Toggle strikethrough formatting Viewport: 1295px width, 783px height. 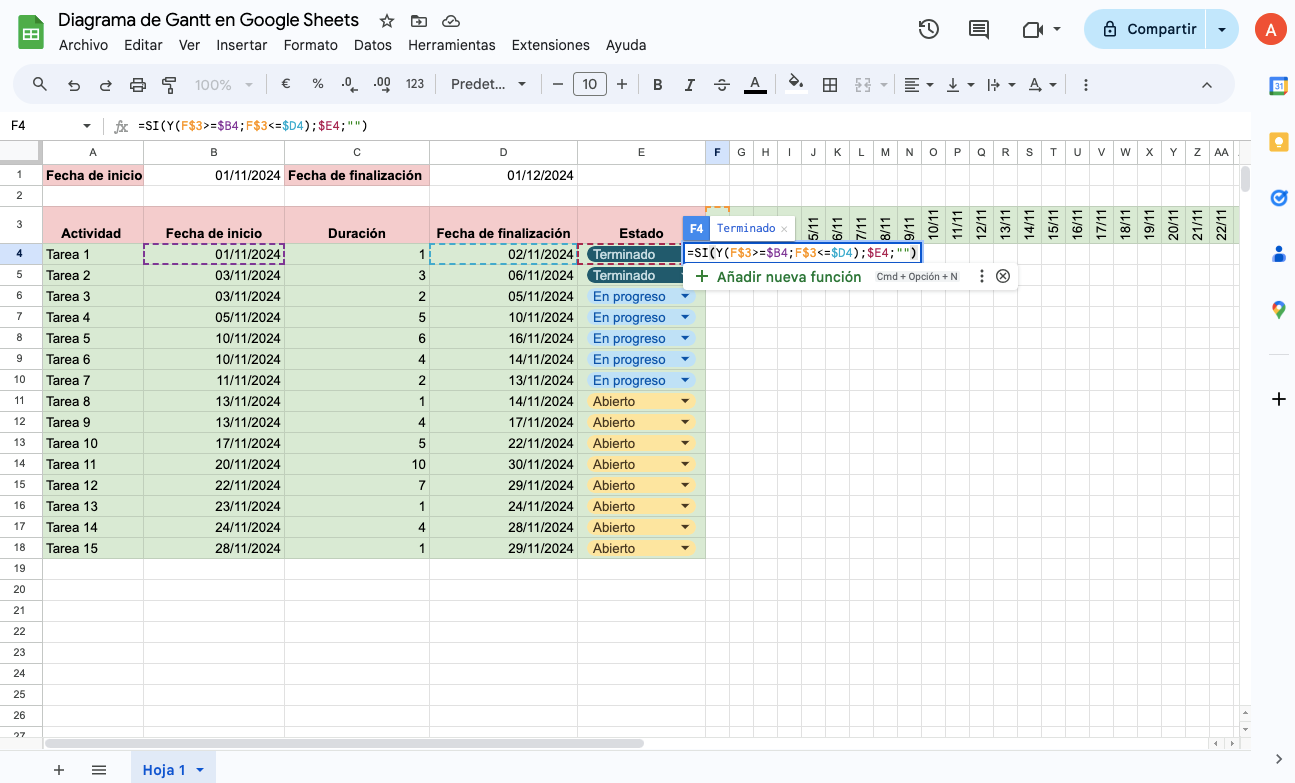click(x=722, y=85)
